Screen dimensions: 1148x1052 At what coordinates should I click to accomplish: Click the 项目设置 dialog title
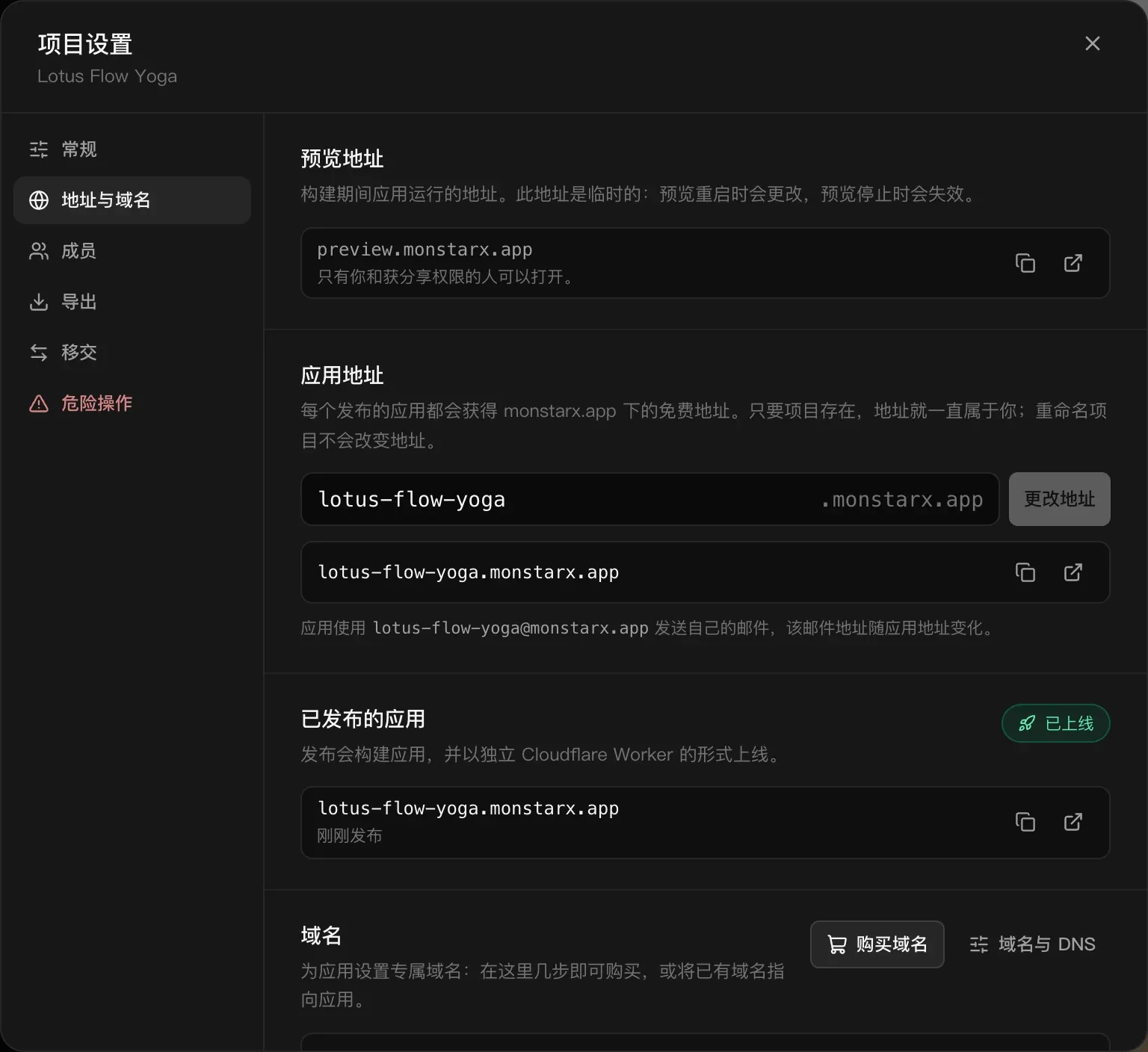tap(85, 44)
